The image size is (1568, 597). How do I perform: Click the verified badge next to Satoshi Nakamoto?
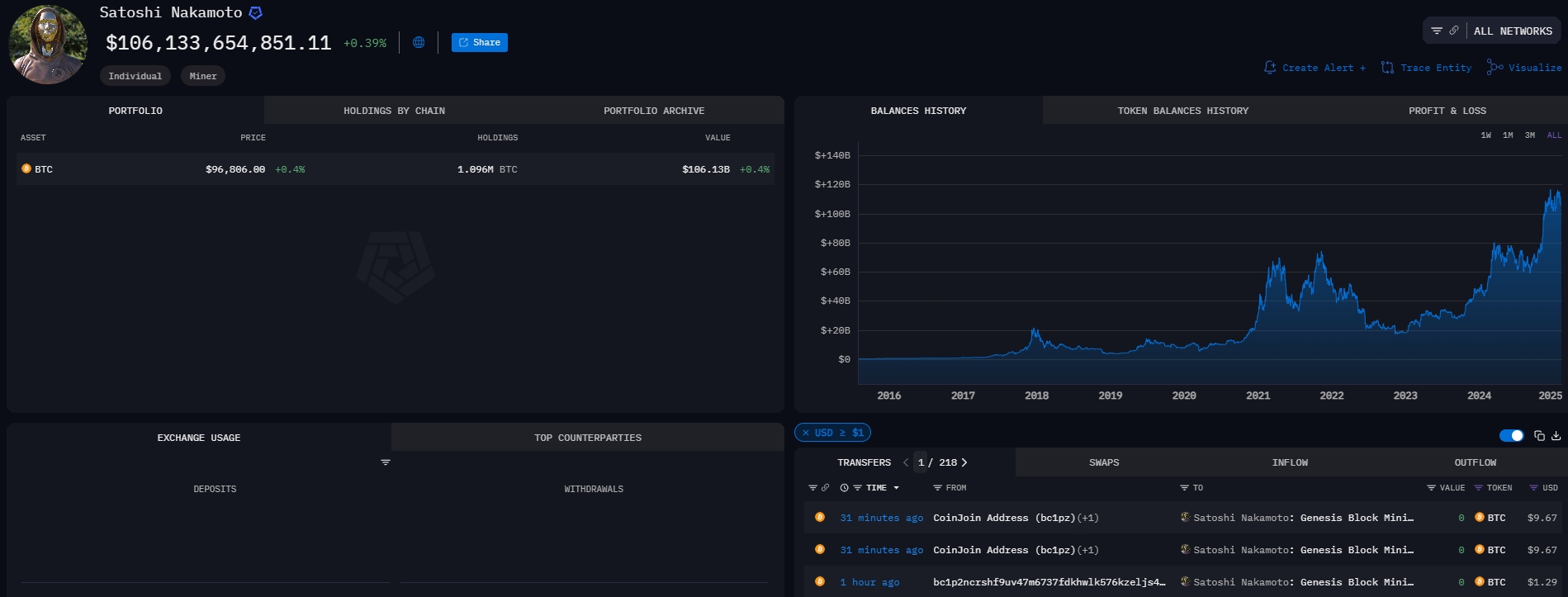[x=256, y=12]
